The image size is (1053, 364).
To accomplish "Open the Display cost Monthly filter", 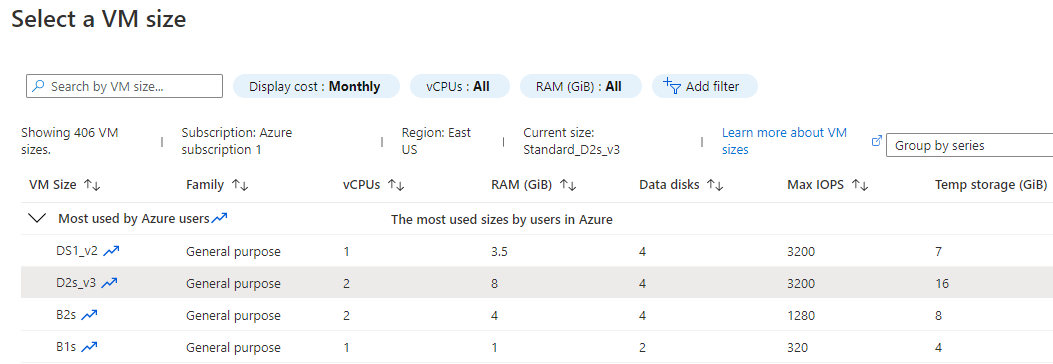I will tap(316, 86).
